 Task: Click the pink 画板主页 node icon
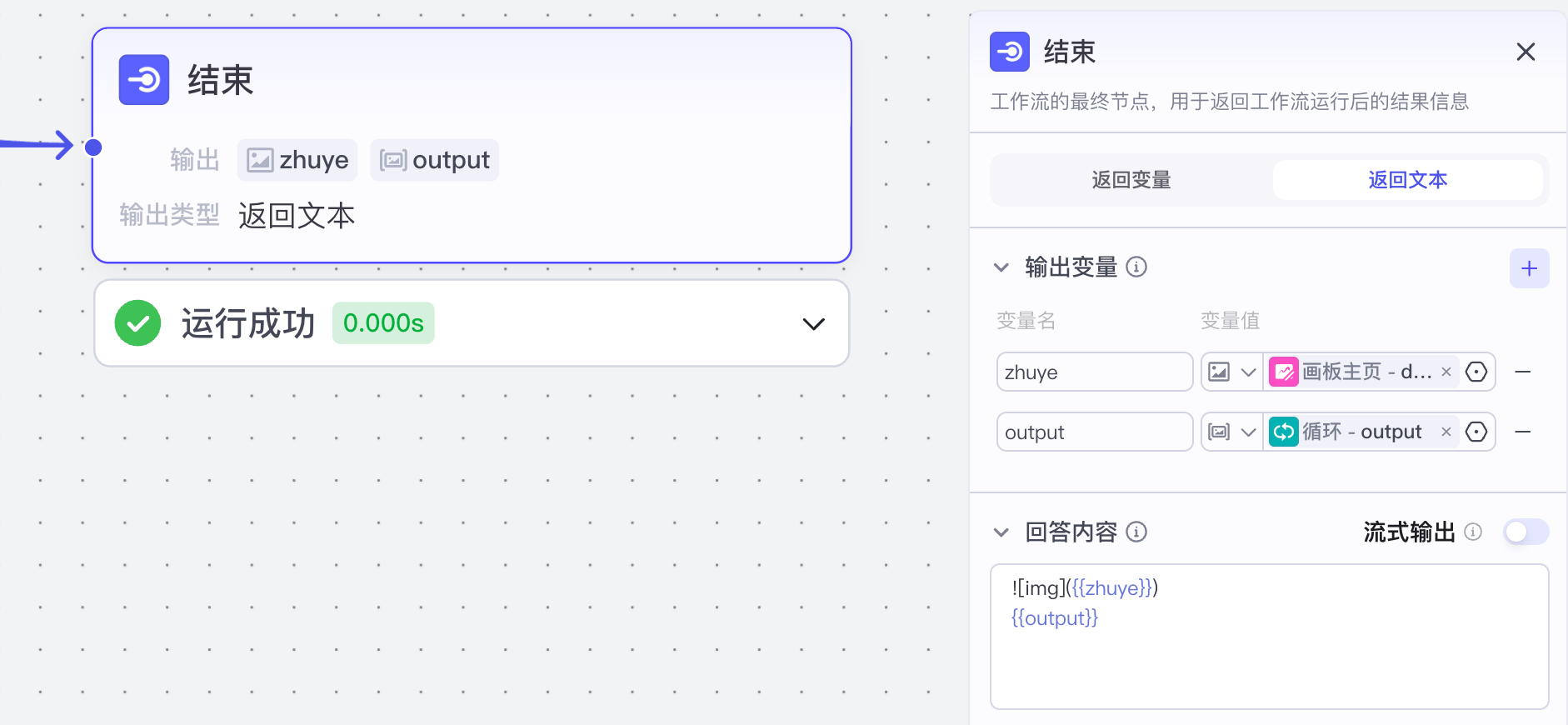coord(1283,372)
